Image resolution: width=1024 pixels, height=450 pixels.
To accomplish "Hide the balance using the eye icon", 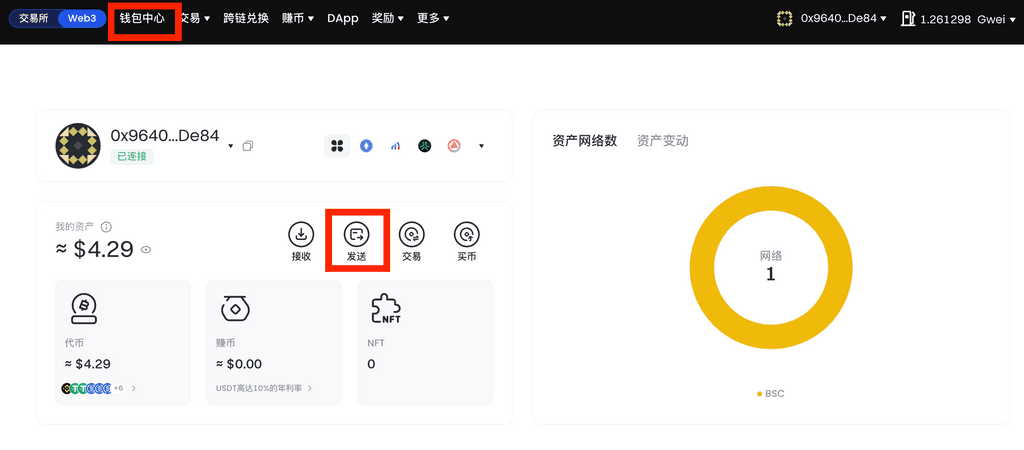I will (146, 250).
